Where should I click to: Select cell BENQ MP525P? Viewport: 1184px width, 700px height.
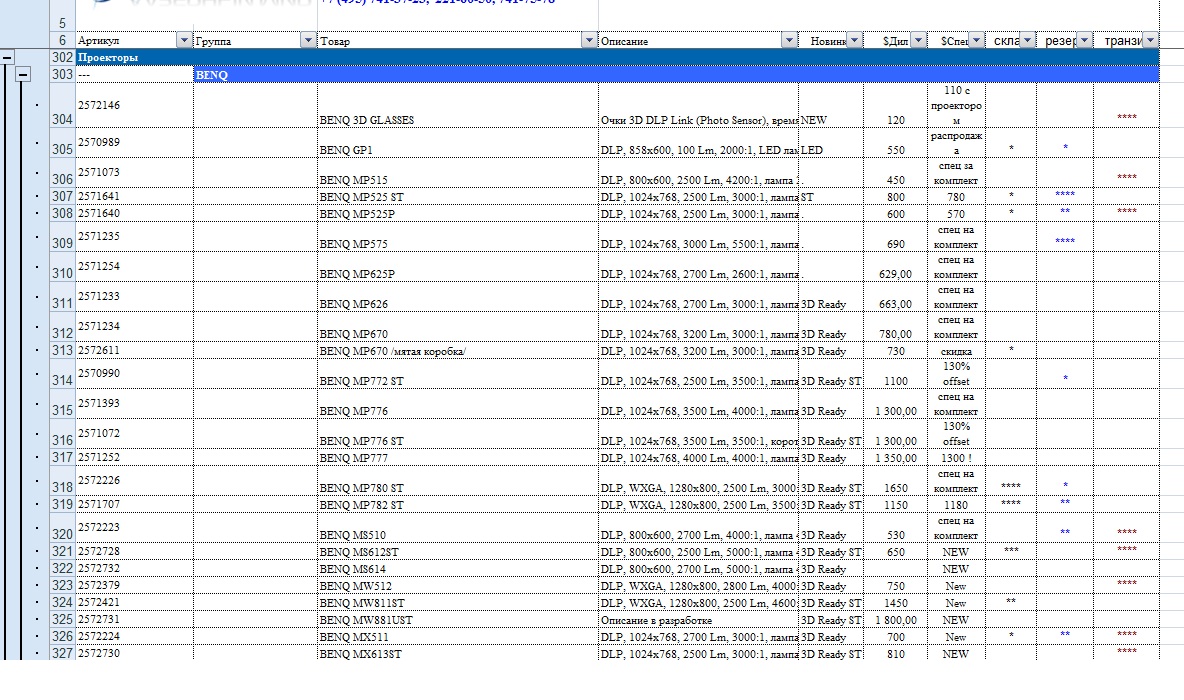[x=458, y=214]
